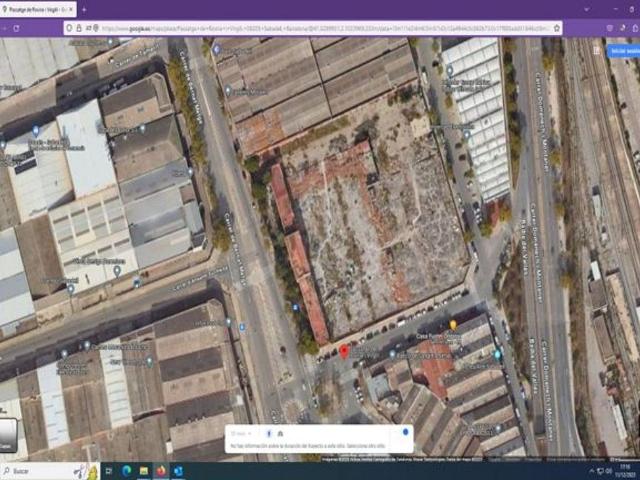Click the red location pin on the map
640x480 pixels.
pyautogui.click(x=344, y=351)
